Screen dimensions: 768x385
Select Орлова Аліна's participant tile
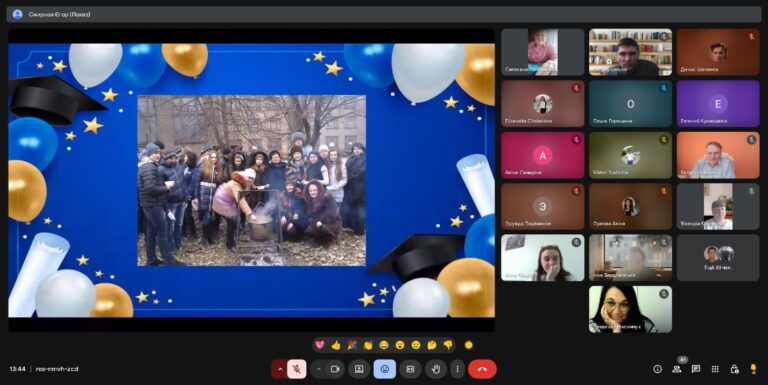coord(630,207)
